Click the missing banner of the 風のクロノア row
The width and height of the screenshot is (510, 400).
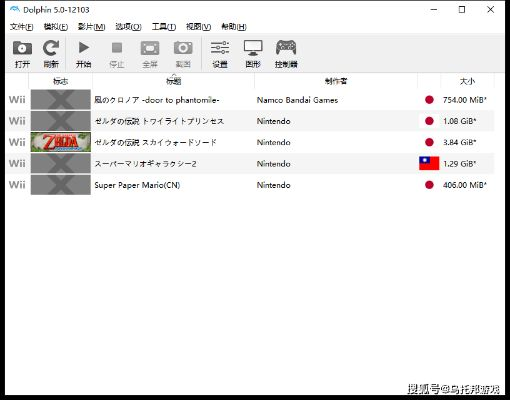(61, 100)
